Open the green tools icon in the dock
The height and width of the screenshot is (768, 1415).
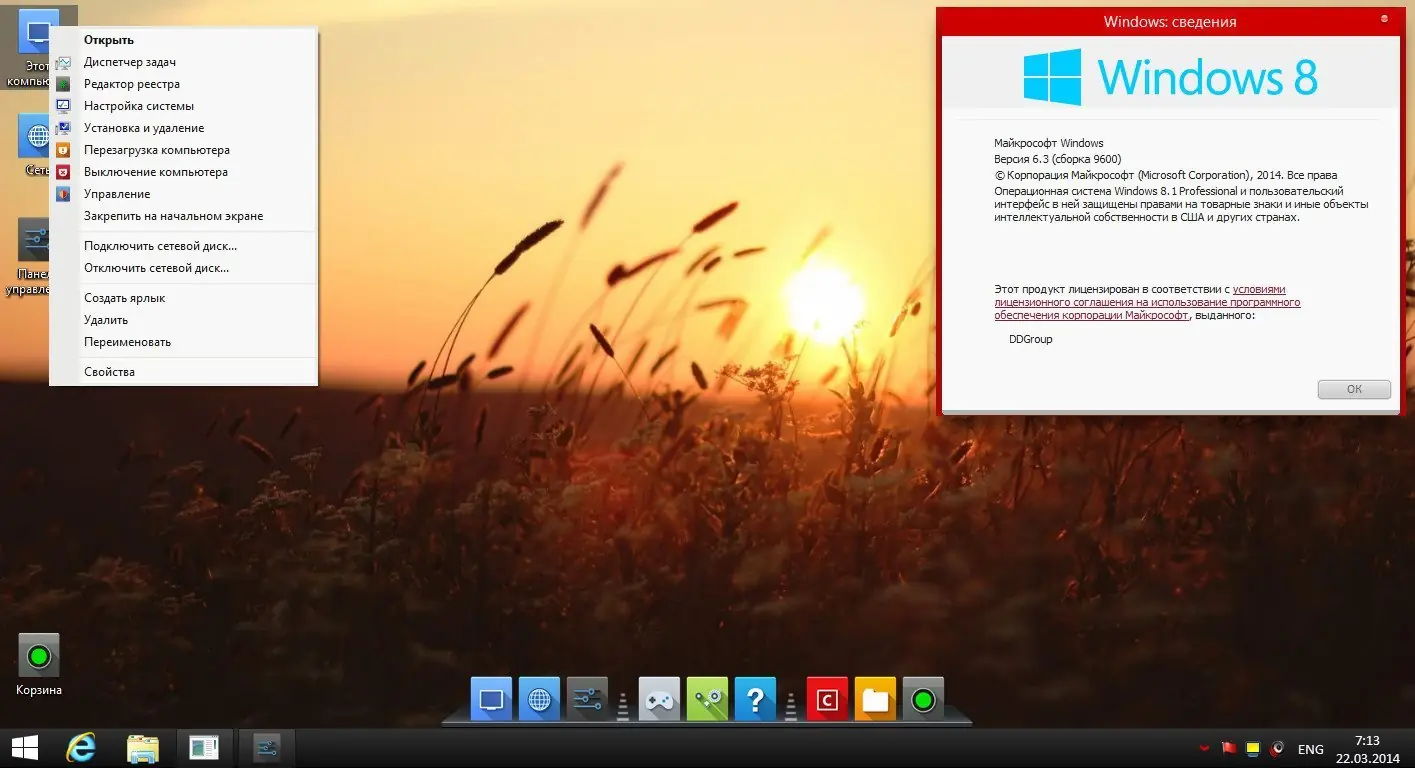click(708, 700)
